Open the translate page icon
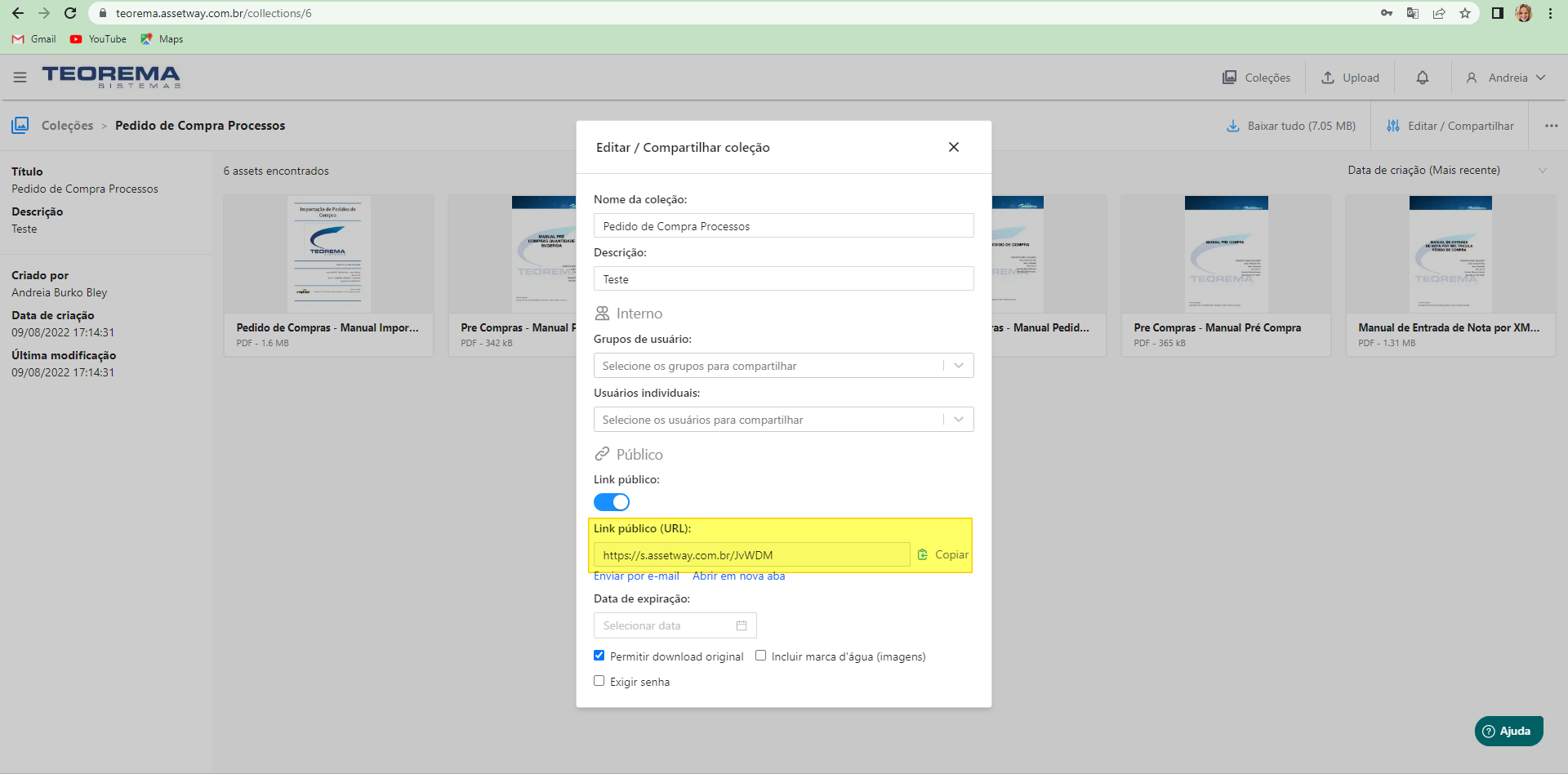Image resolution: width=1568 pixels, height=774 pixels. [x=1413, y=13]
